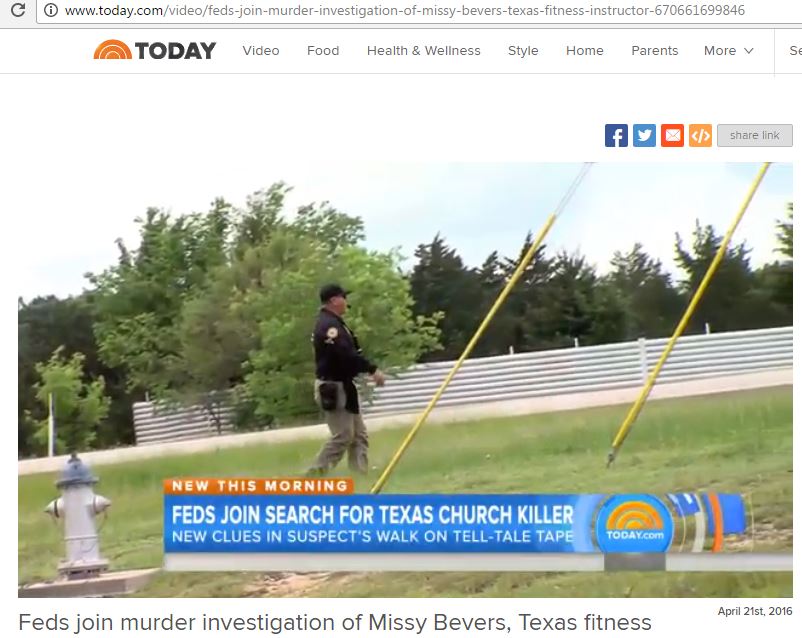Open site info icon in address bar
Screen dimensions: 802x638
[51, 10]
